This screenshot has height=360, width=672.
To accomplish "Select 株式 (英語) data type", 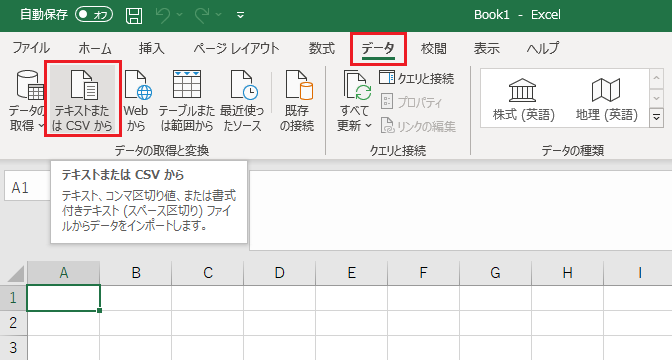I will (524, 99).
